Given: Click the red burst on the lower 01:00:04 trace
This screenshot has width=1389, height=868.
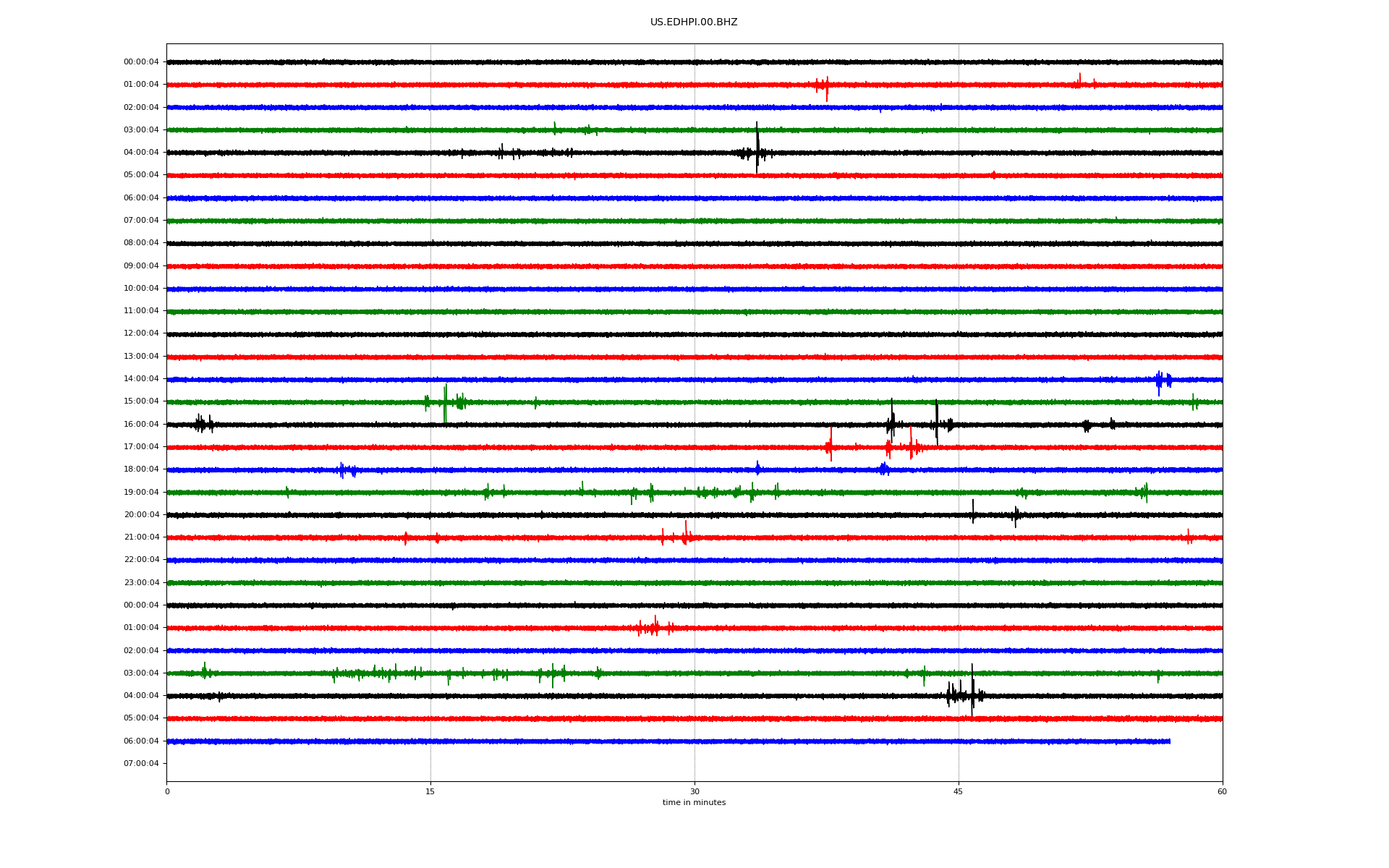Looking at the screenshot, I should [653, 627].
